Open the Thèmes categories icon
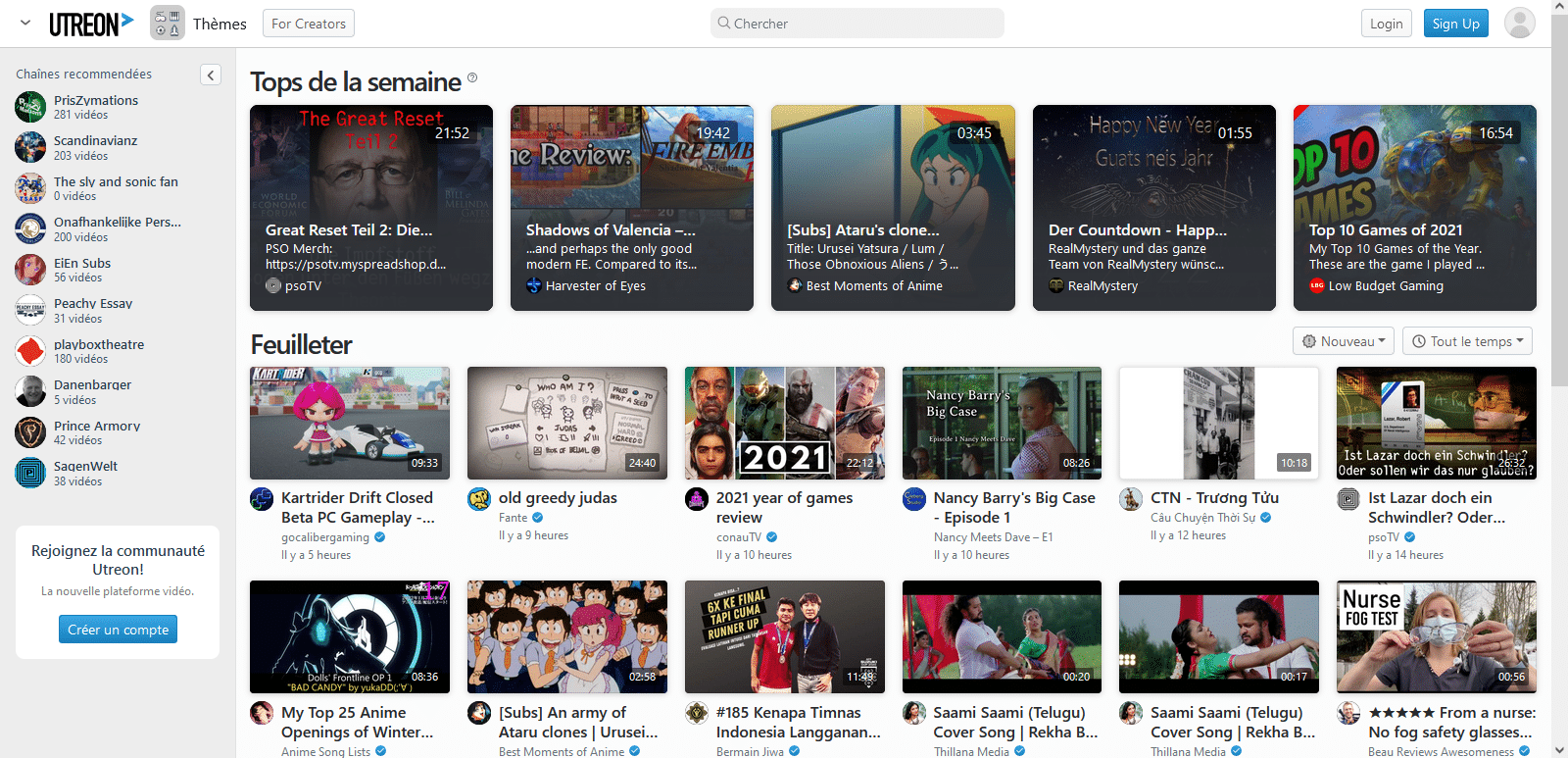Image resolution: width=1568 pixels, height=758 pixels. (x=168, y=23)
